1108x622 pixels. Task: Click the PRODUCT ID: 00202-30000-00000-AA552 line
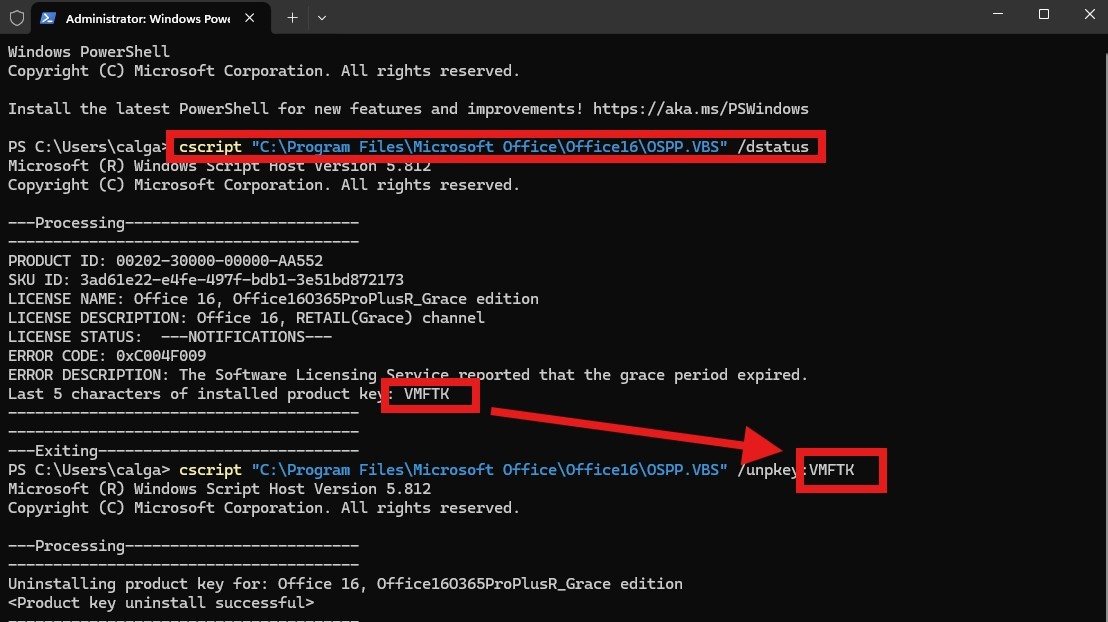(165, 261)
